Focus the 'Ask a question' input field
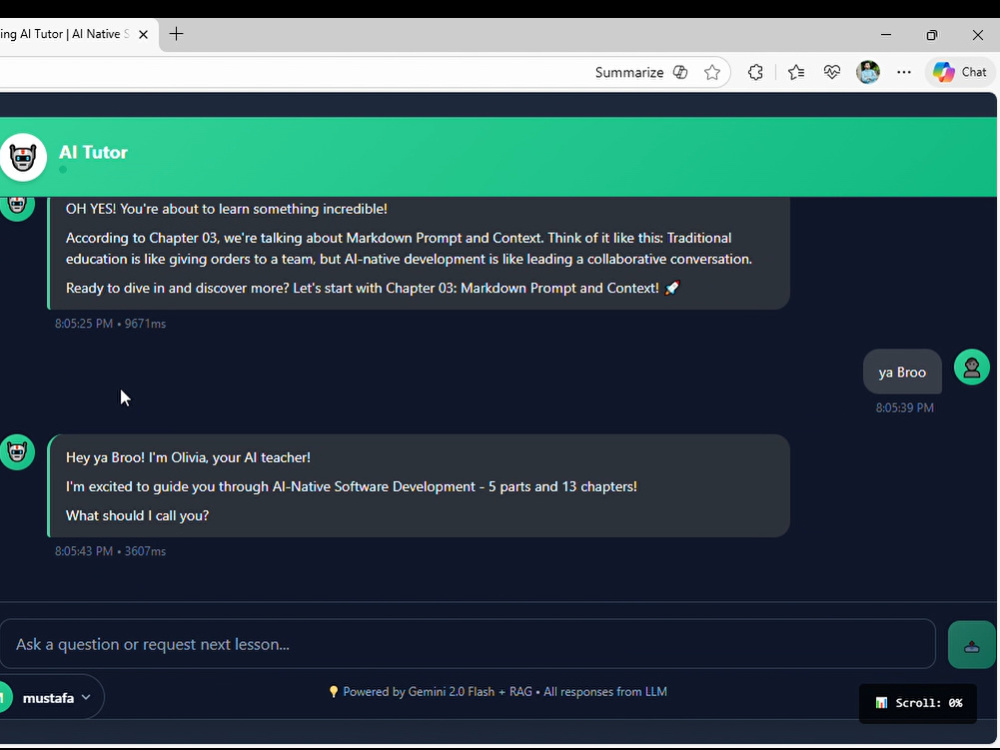 467,644
